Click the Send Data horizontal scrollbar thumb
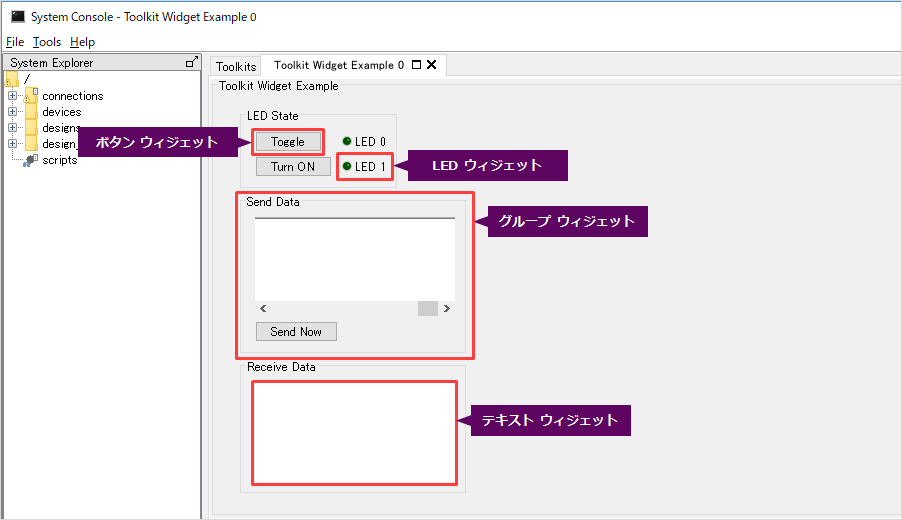 (427, 309)
